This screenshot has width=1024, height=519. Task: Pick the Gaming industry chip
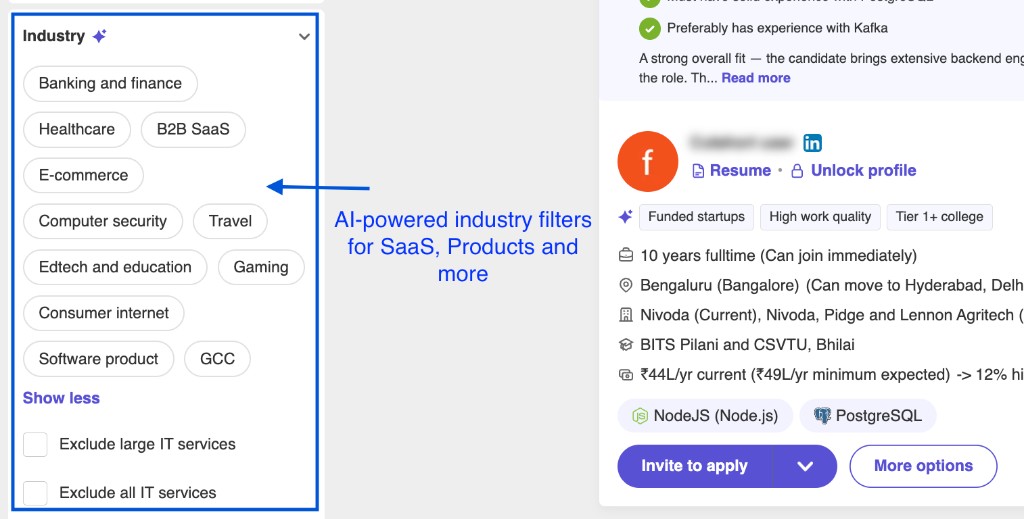pos(261,267)
